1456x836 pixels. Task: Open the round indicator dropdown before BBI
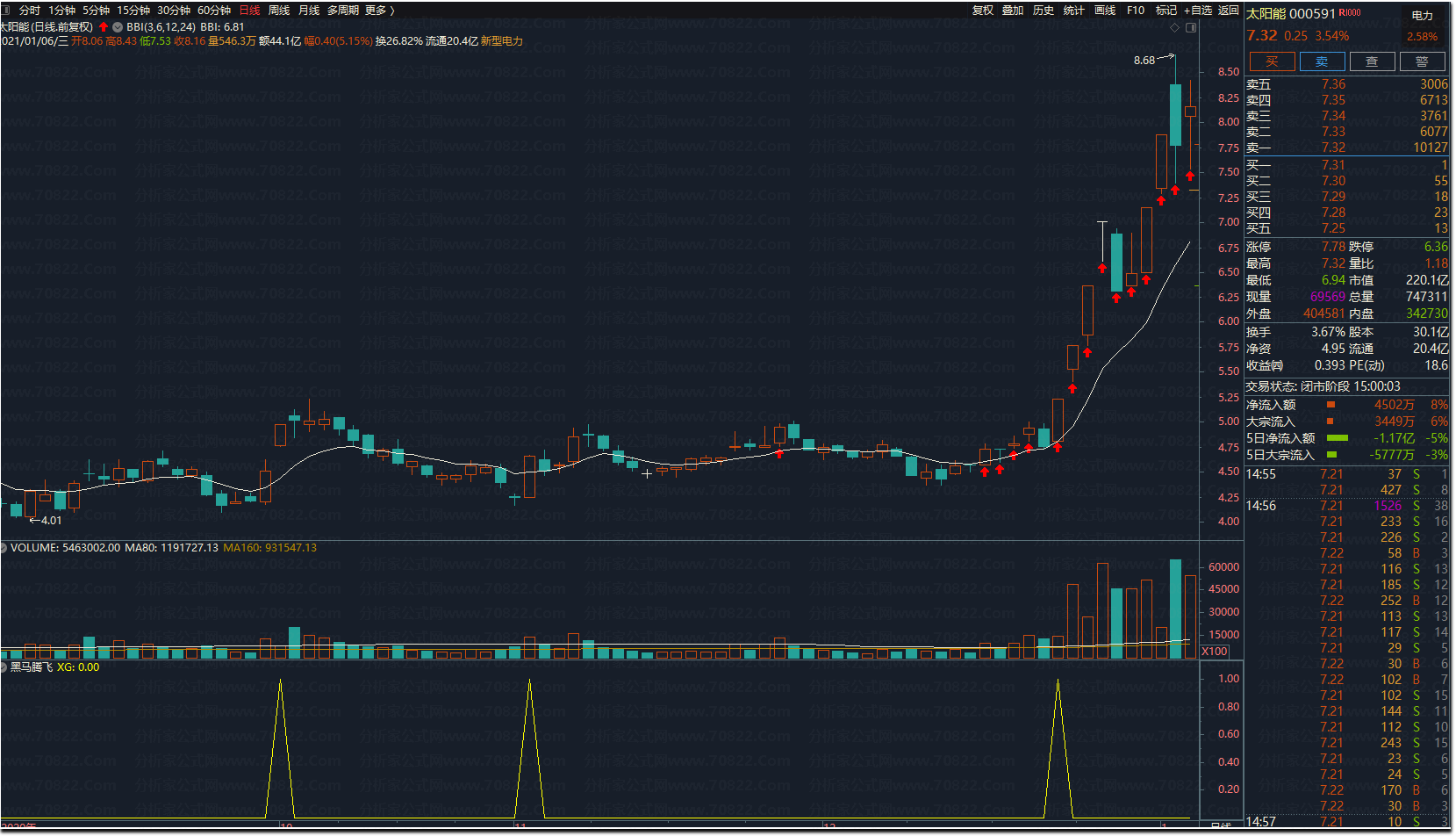pyautogui.click(x=118, y=27)
